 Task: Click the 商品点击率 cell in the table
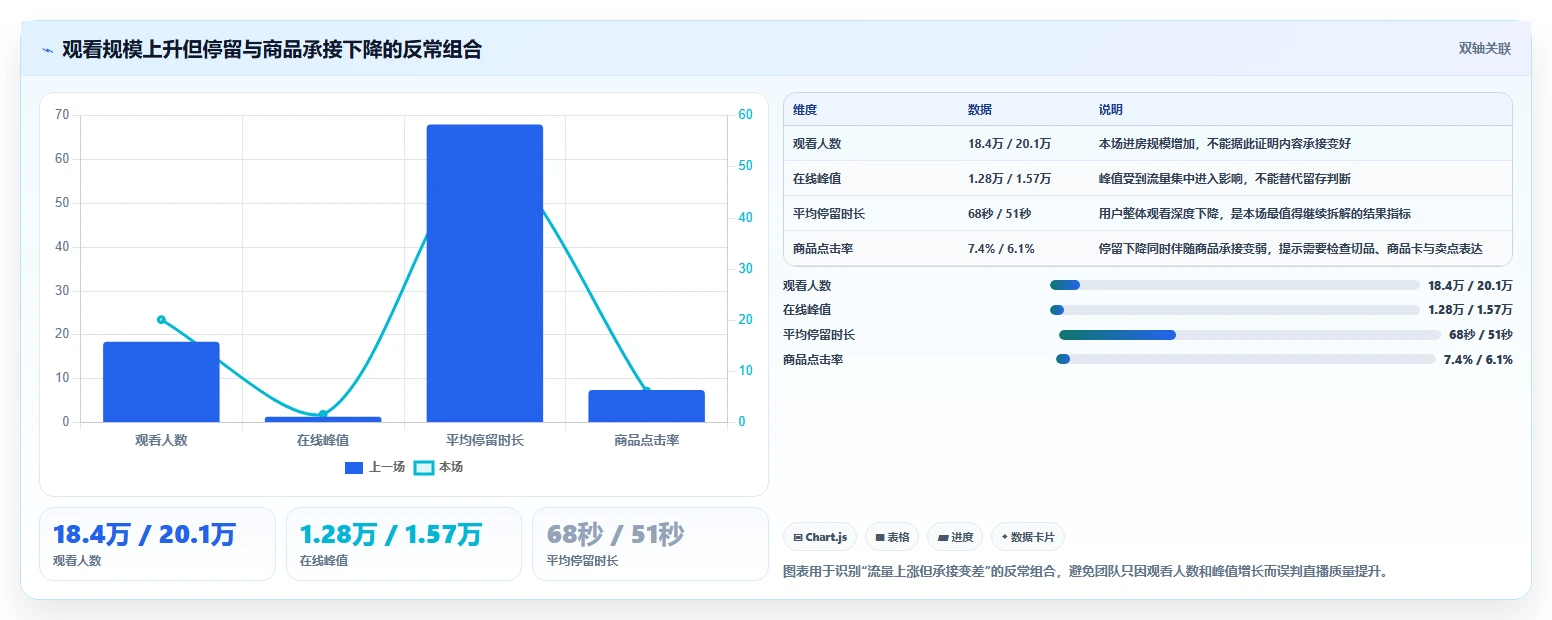point(823,249)
